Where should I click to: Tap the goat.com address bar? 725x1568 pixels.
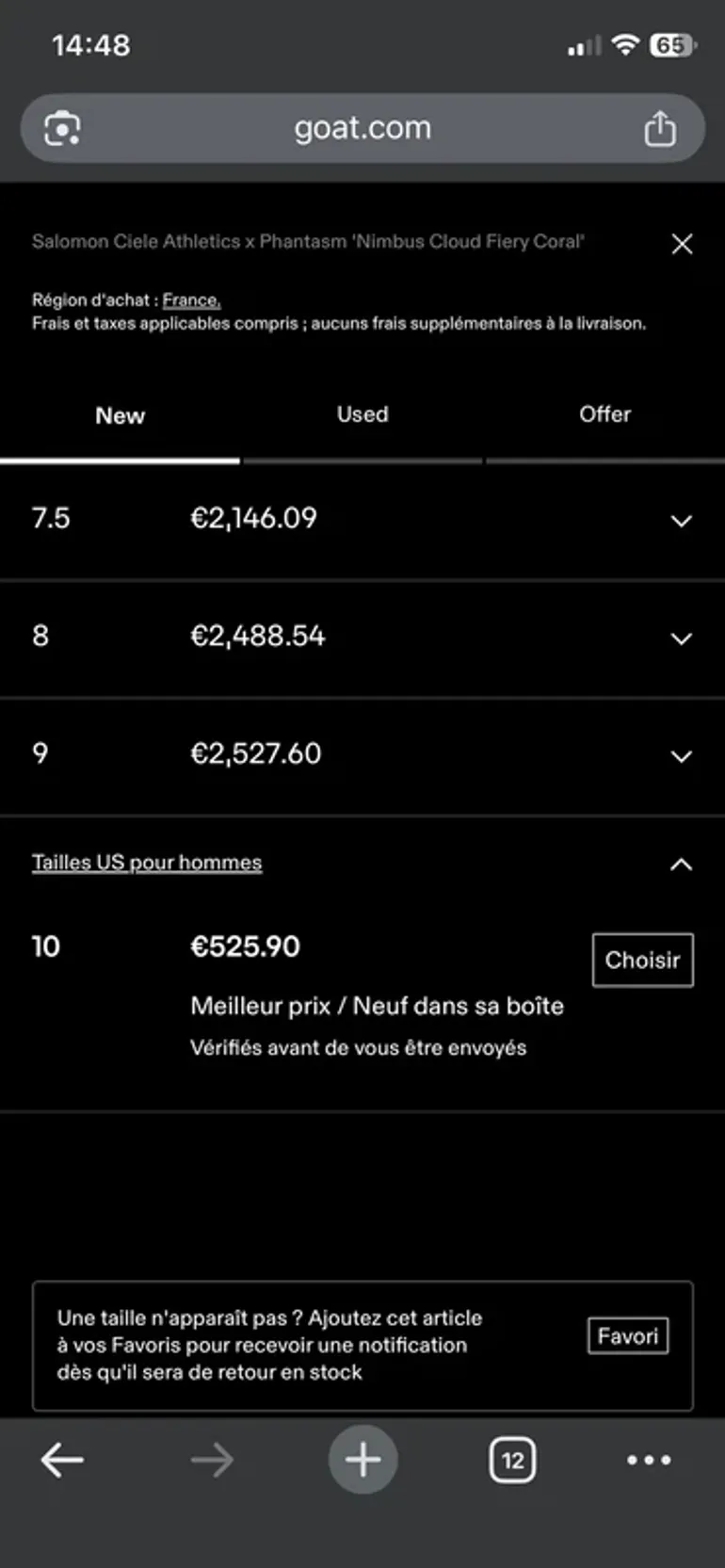(x=362, y=128)
